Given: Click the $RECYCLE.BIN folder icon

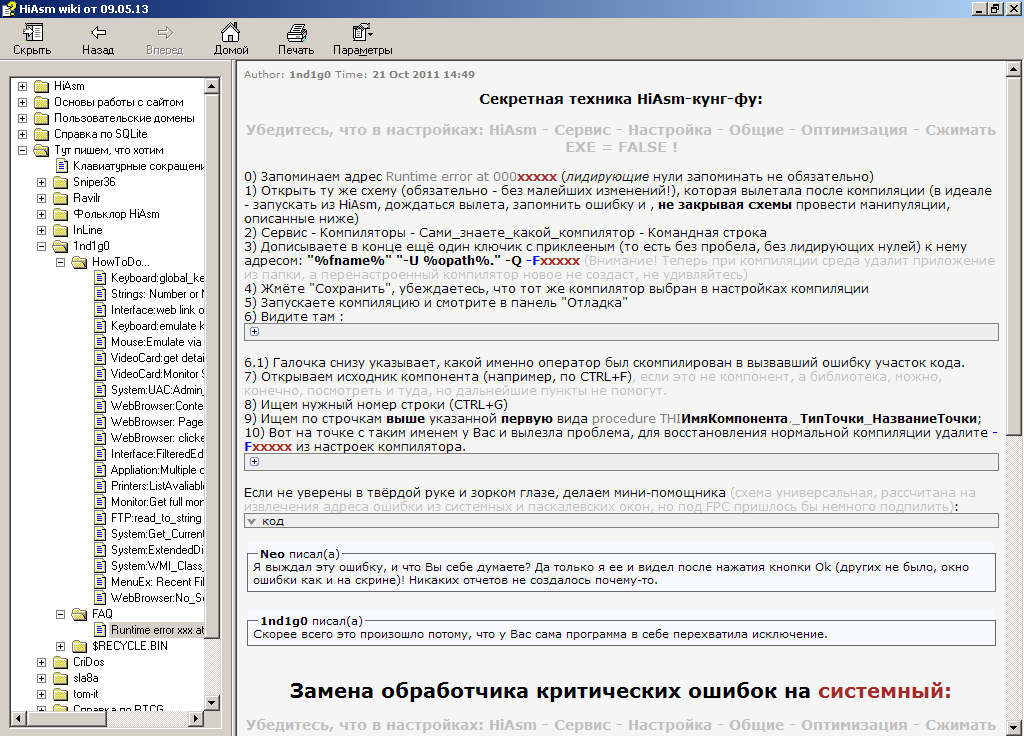Looking at the screenshot, I should click(79, 646).
